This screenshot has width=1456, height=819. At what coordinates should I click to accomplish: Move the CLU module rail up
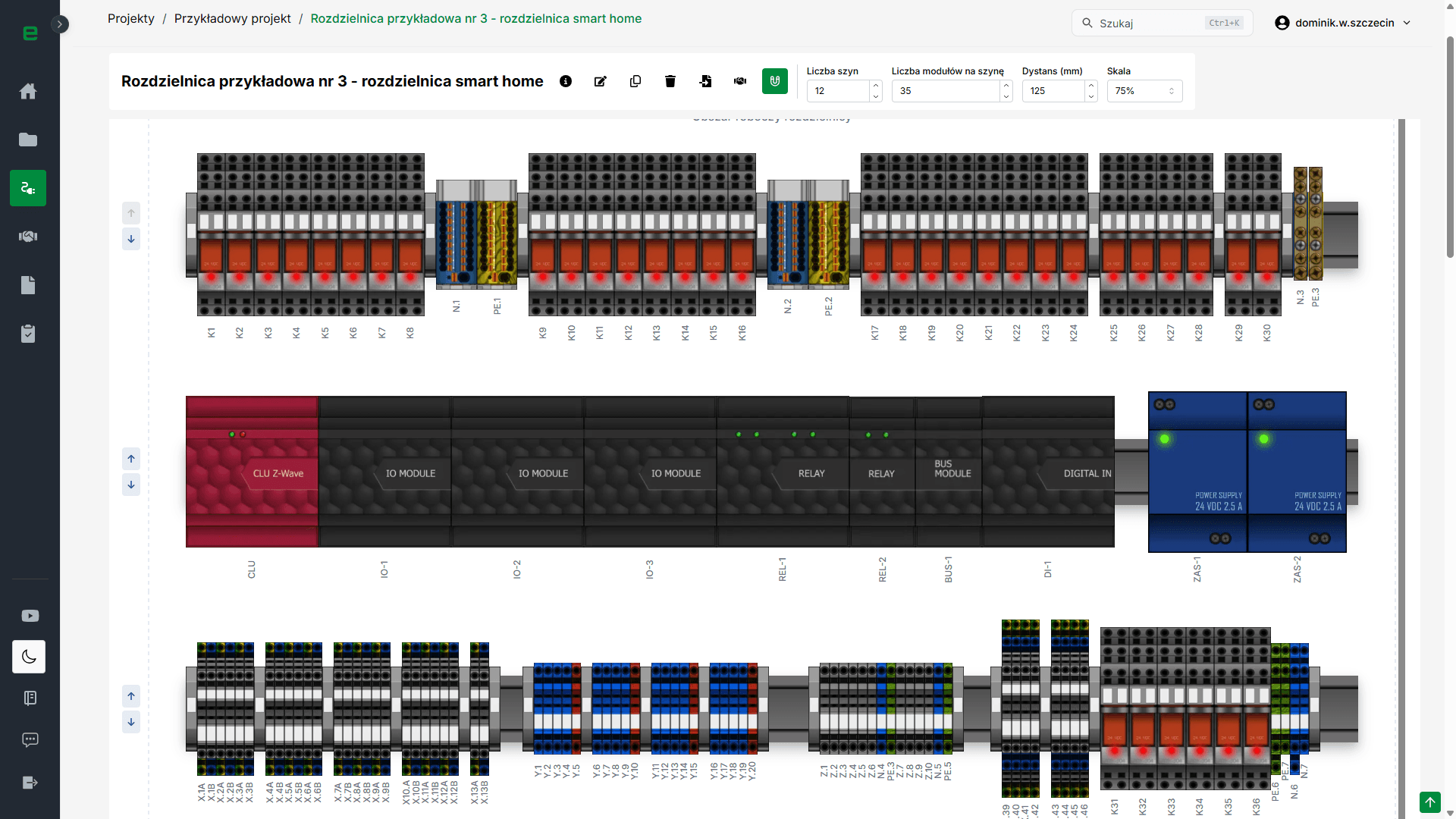[131, 459]
